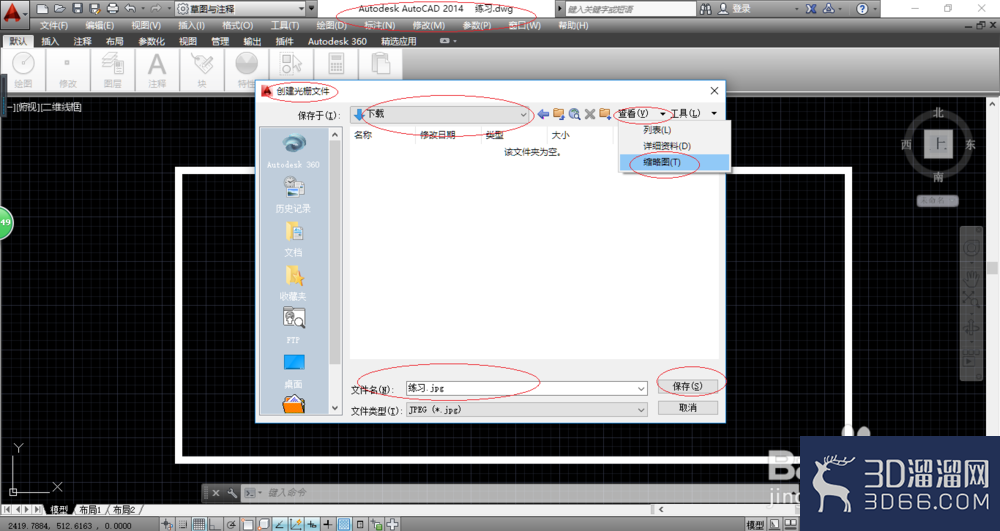This screenshot has width=1000, height=531.
Task: Select 收藏夹 in the places sidebar
Action: pos(293,282)
